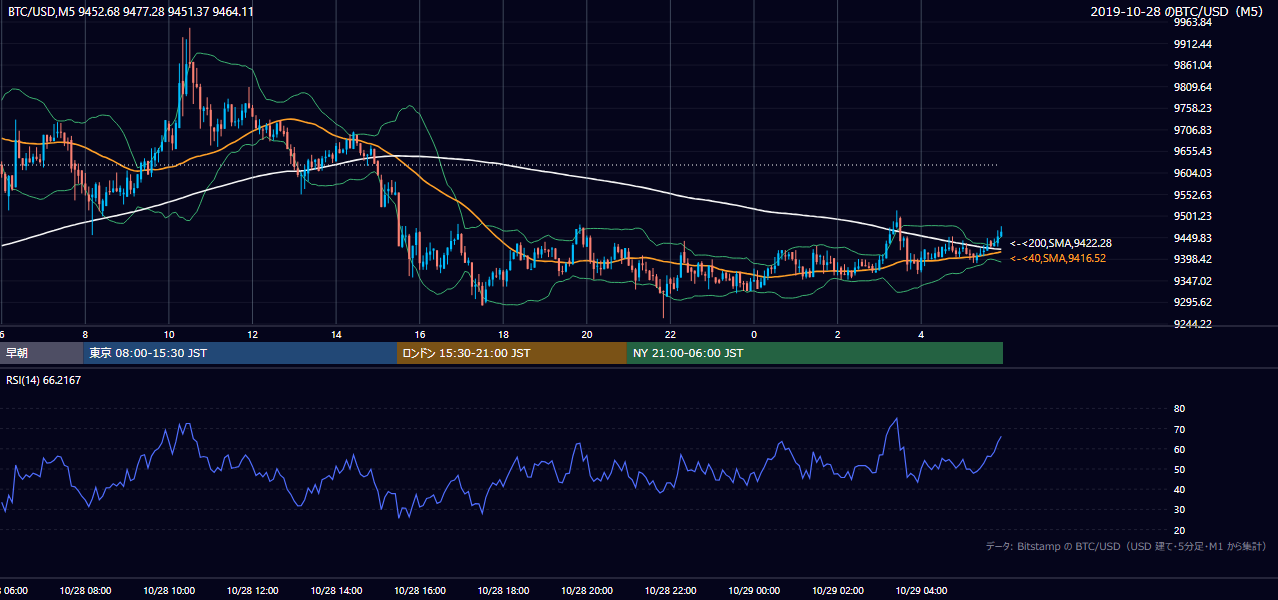Click the 10/29 00:00 time axis label

[754, 591]
